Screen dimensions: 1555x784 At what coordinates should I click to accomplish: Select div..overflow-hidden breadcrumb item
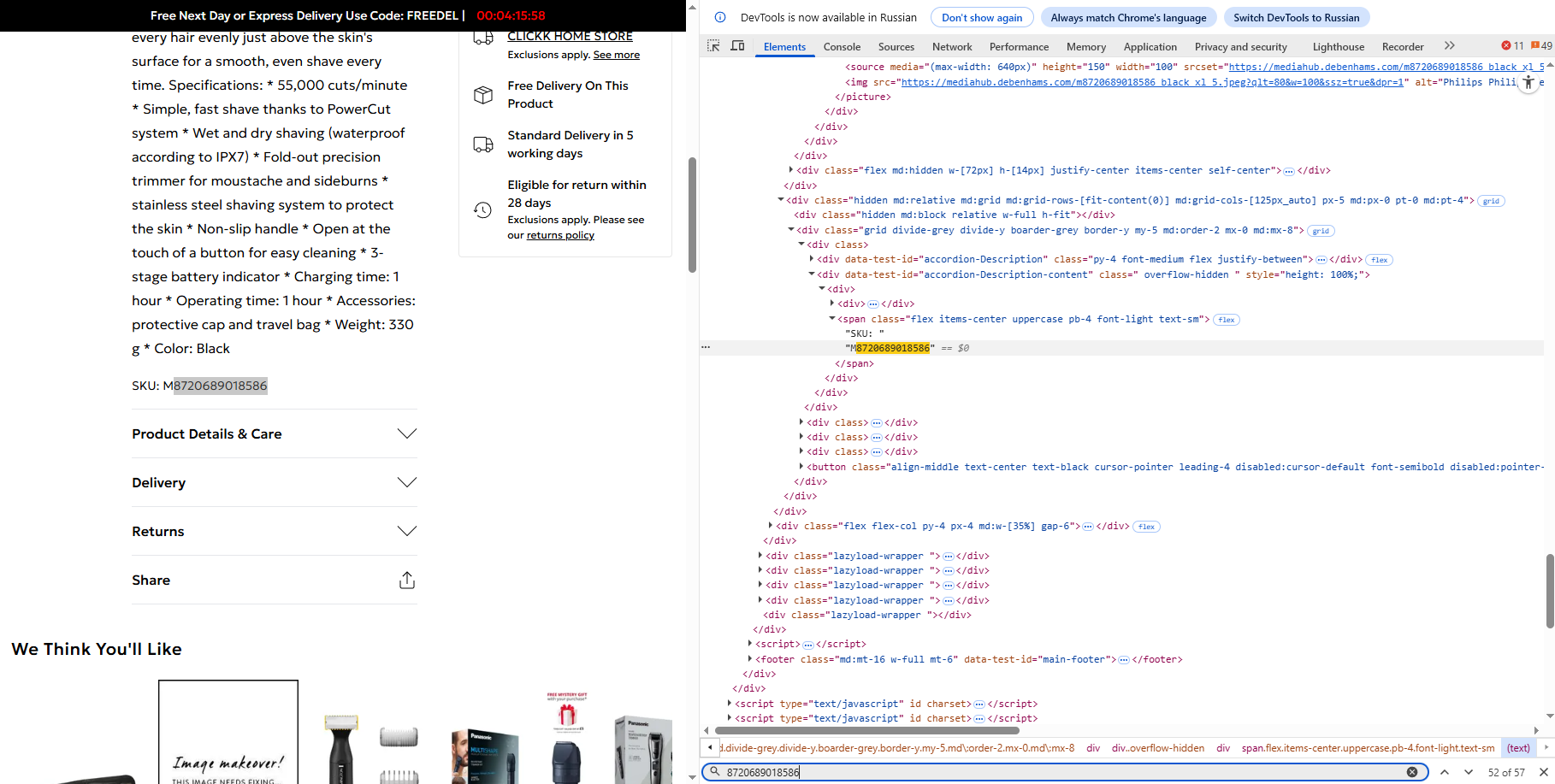click(1157, 748)
